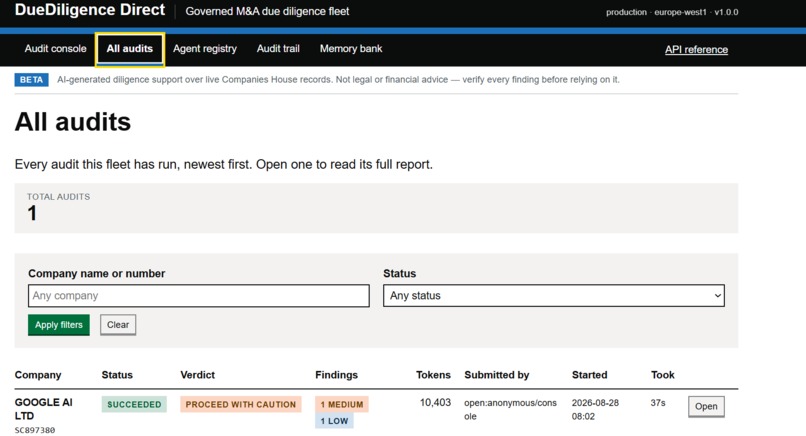
Task: Click the Tokens column header
Action: [433, 375]
